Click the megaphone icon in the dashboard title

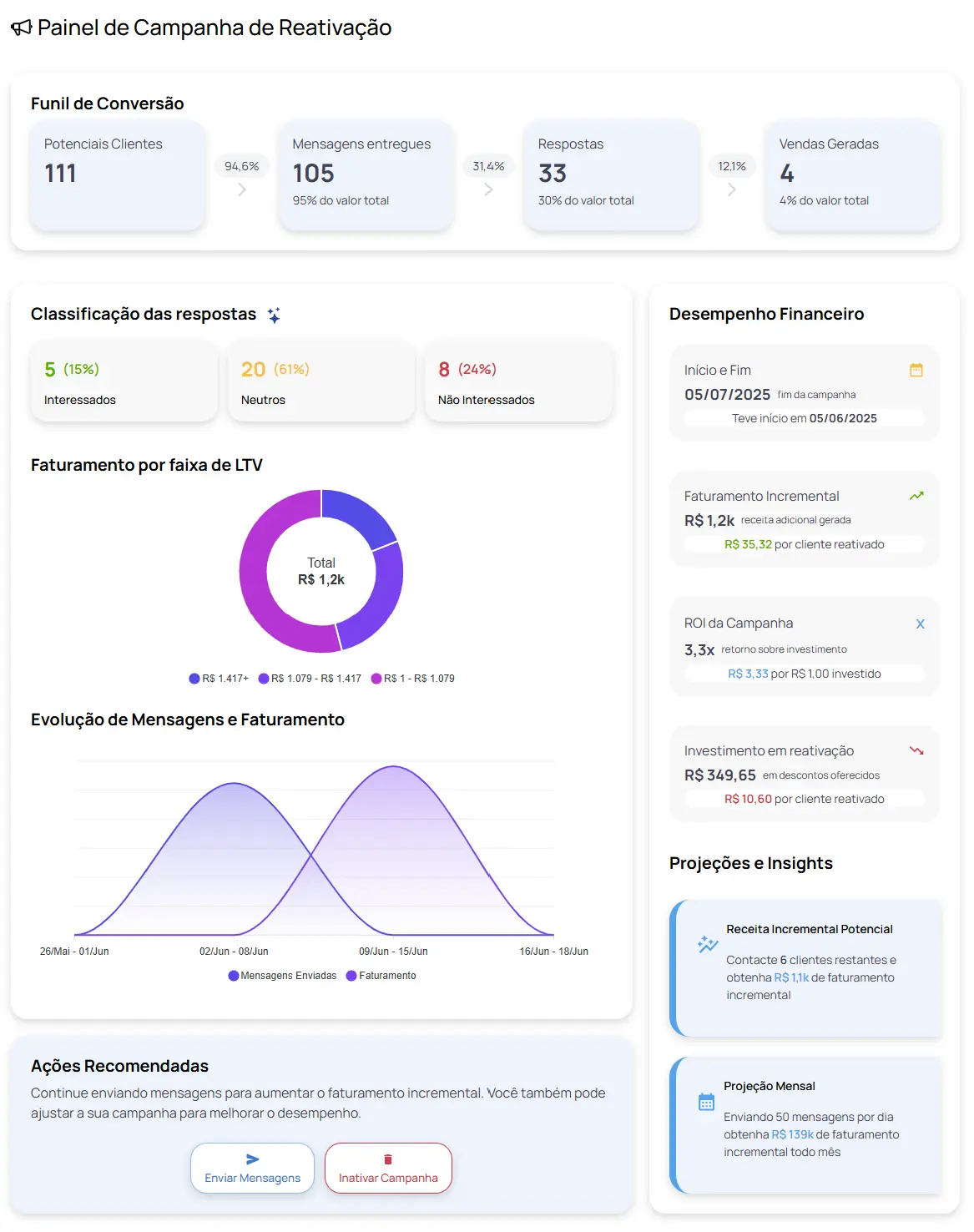[20, 27]
